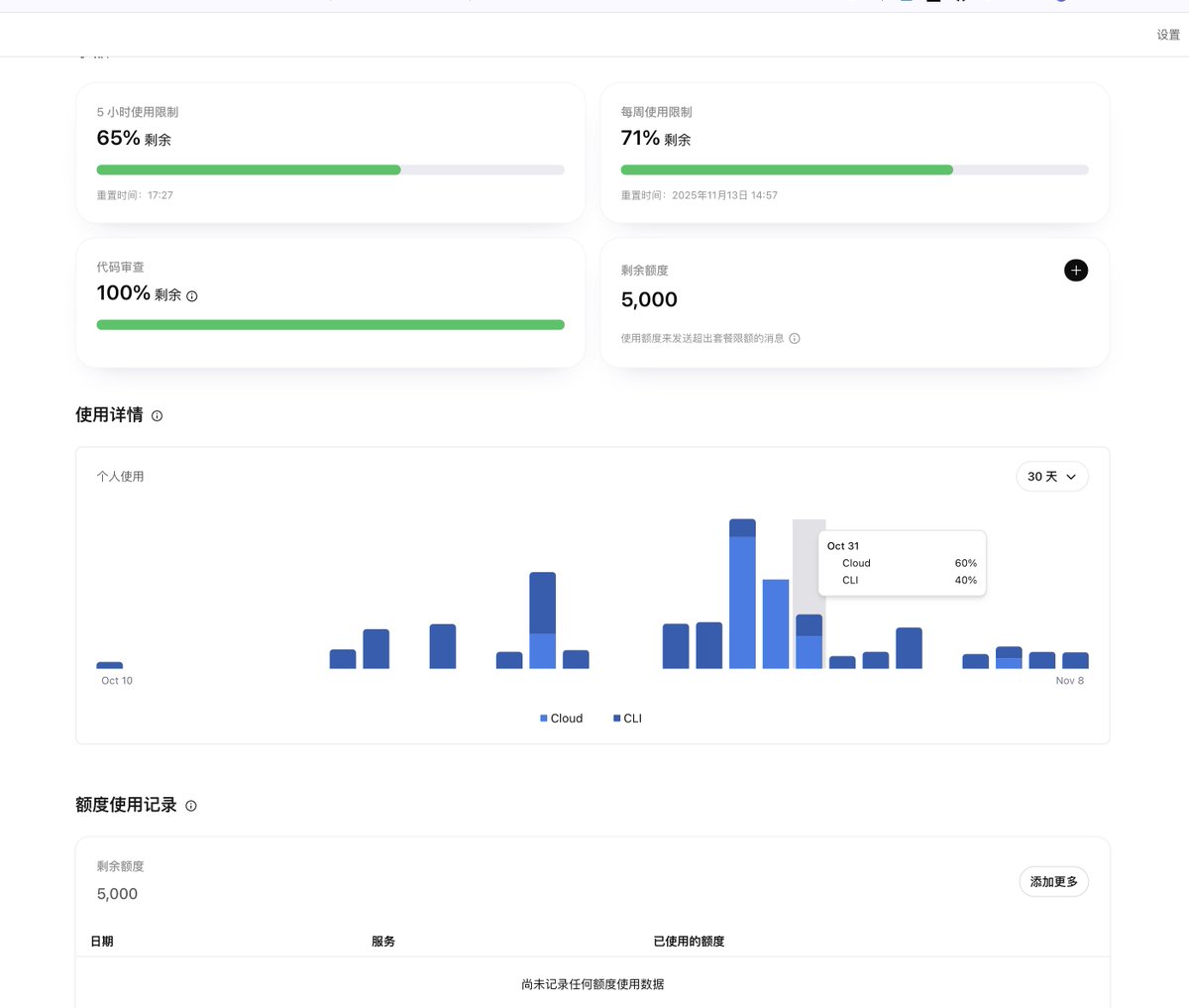1189x1008 pixels.
Task: Click the Nov 8 axis label
Action: [1070, 681]
